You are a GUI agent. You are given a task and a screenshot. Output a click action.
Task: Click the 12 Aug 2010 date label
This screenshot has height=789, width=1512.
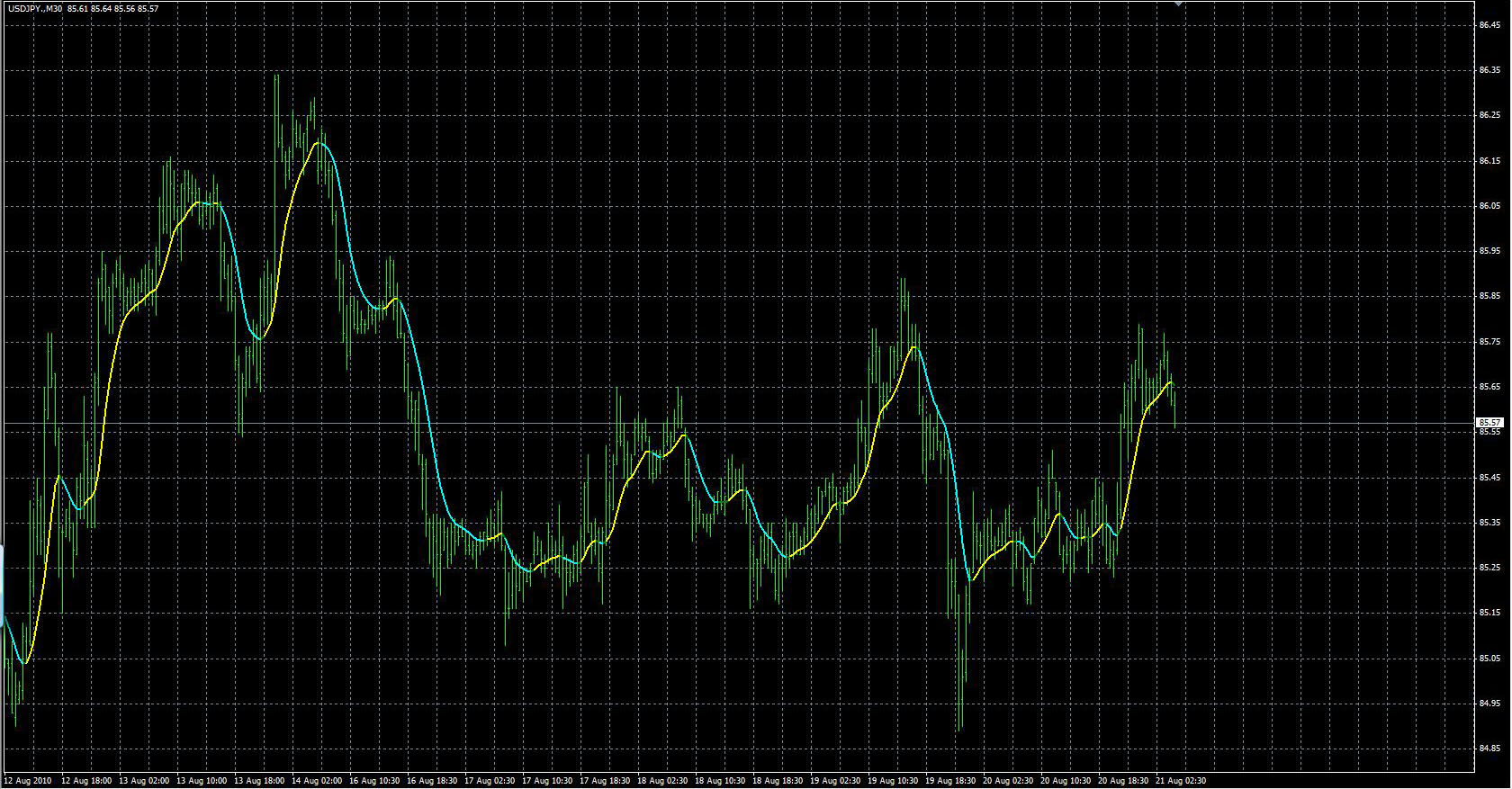click(29, 781)
